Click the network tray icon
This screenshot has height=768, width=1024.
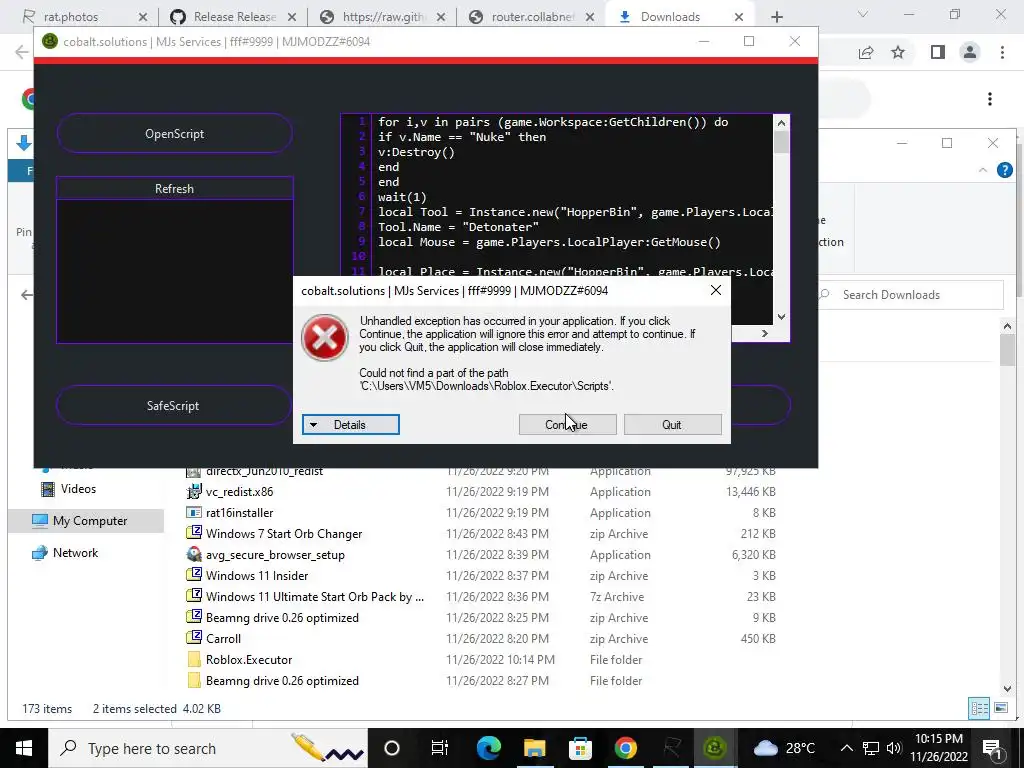[871, 748]
